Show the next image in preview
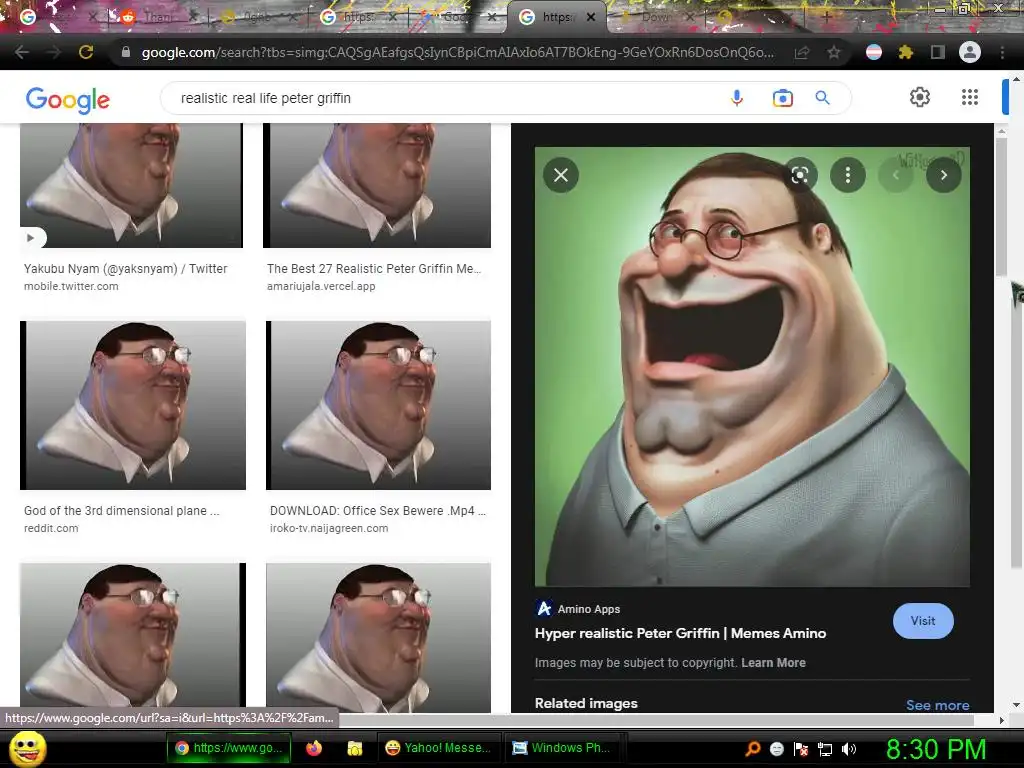Image resolution: width=1024 pixels, height=768 pixels. click(x=944, y=175)
